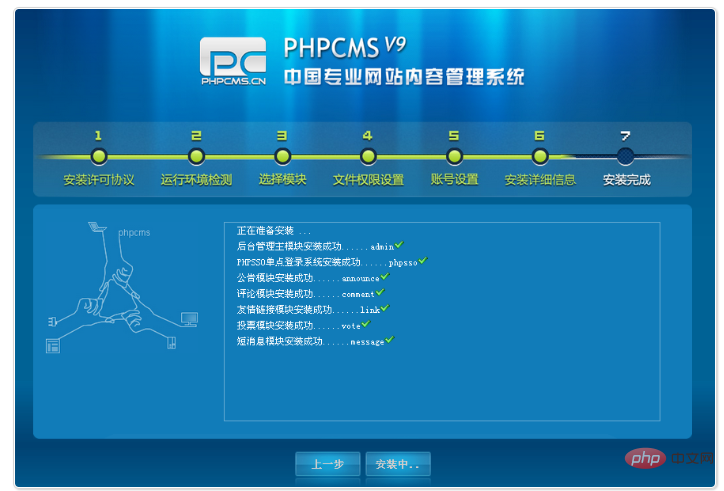
Task: Click green checkmark beside vote
Action: [x=366, y=324]
